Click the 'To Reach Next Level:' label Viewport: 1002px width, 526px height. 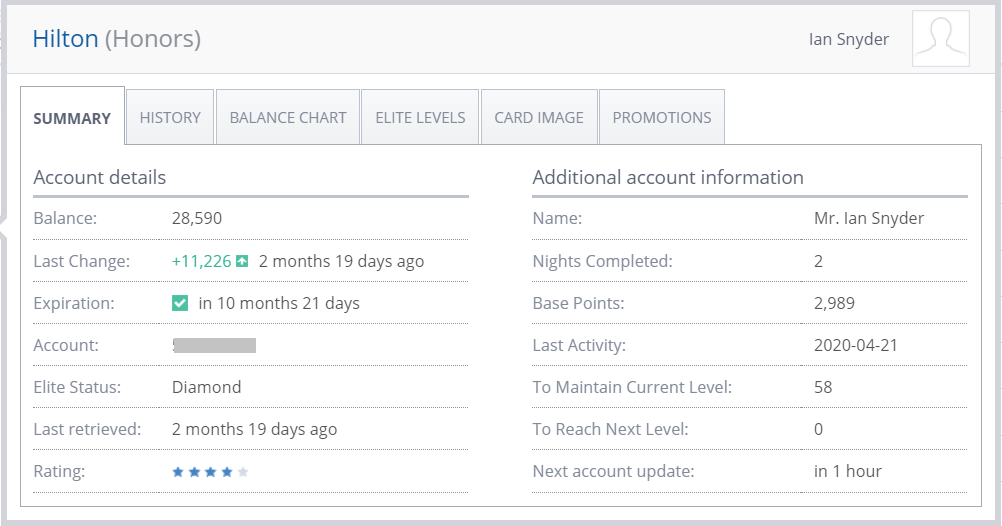[610, 429]
